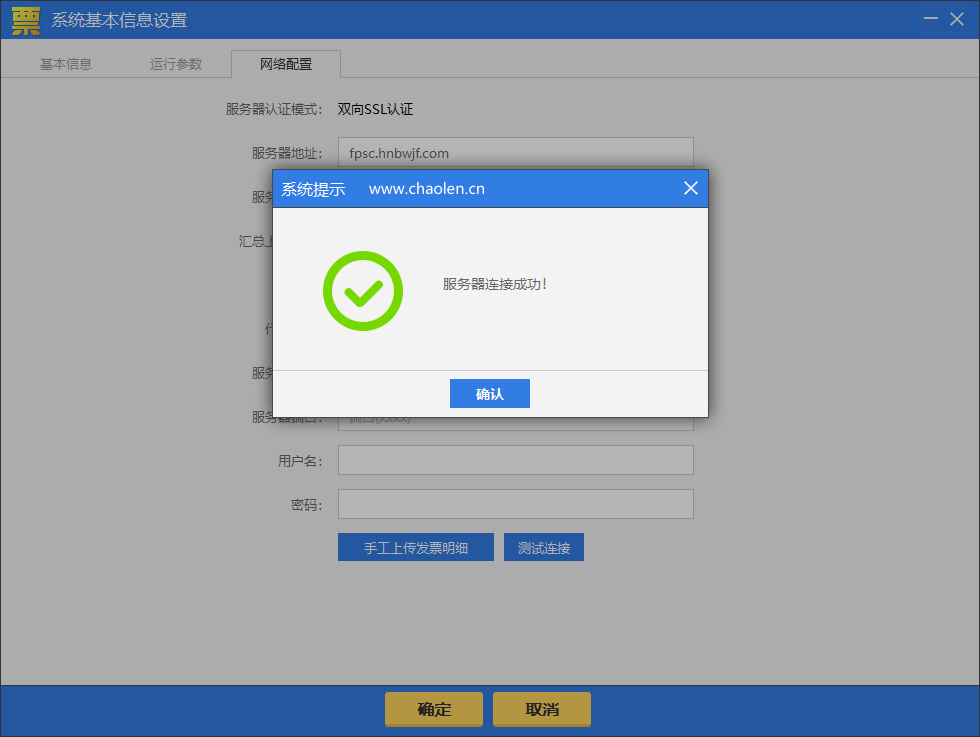This screenshot has width=980, height=737.
Task: Click the yellow 票 application logo
Action: tap(26, 20)
